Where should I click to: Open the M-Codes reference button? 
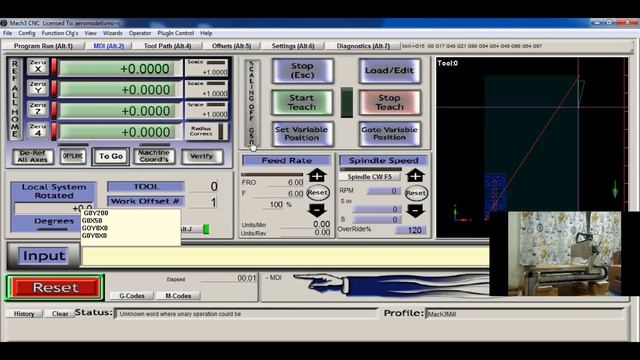click(x=178, y=296)
